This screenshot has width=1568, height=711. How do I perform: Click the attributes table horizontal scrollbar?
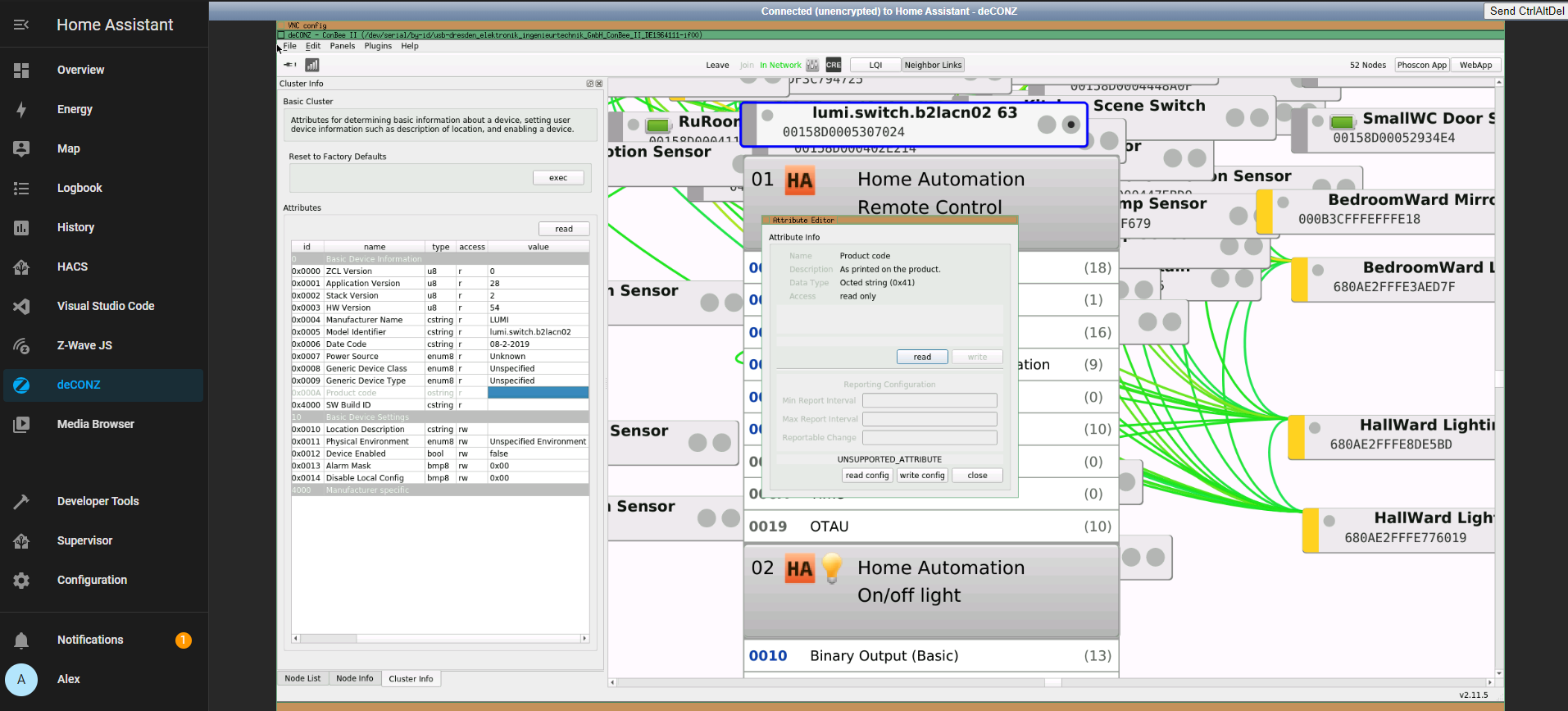click(440, 638)
